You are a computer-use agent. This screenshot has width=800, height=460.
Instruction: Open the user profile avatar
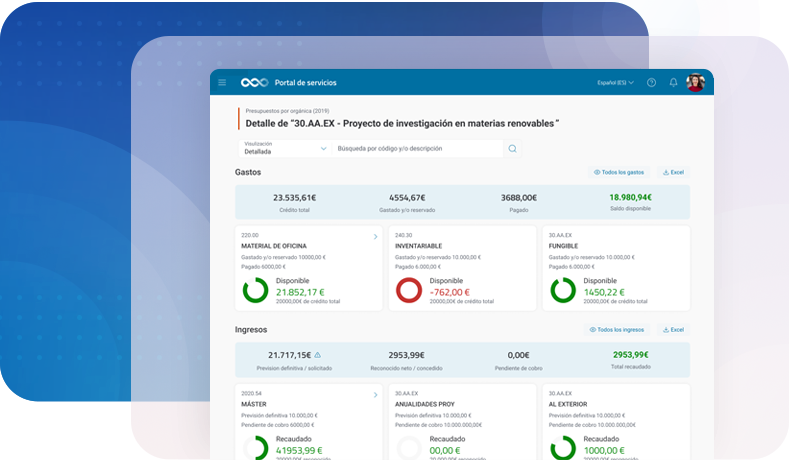(x=695, y=82)
